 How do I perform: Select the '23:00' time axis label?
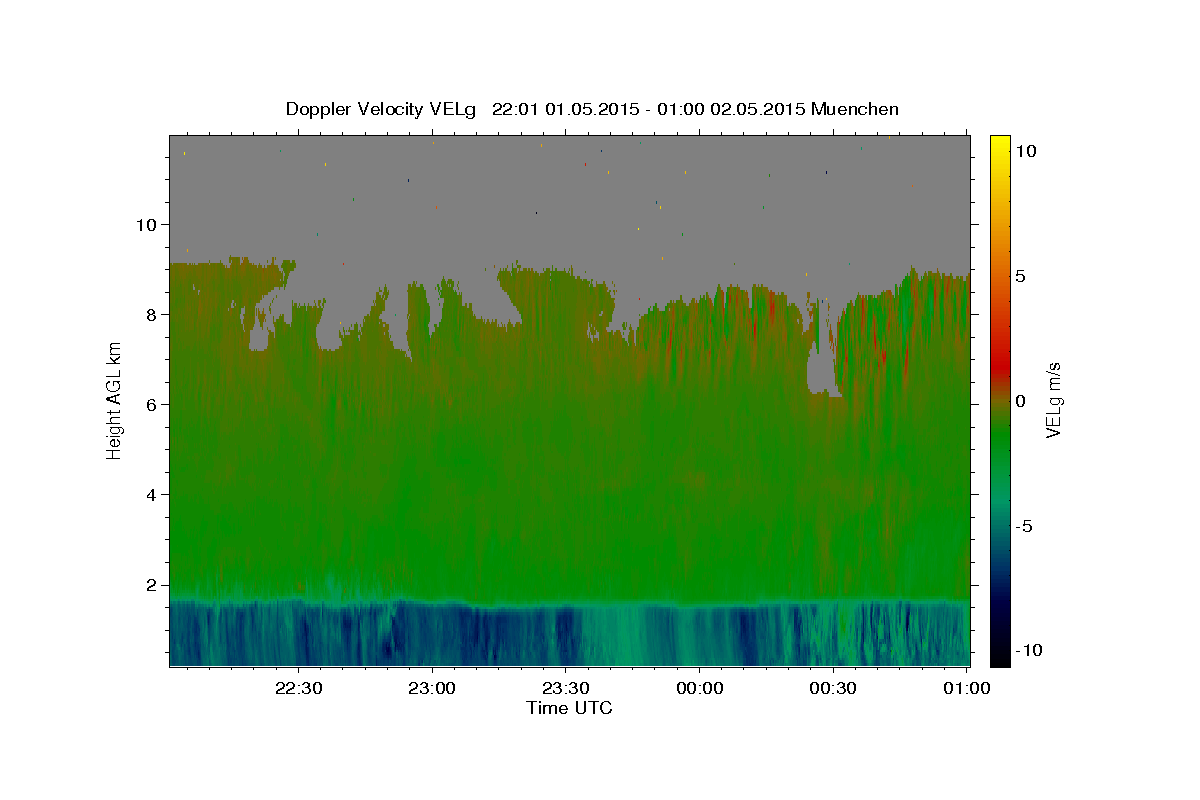coord(432,688)
